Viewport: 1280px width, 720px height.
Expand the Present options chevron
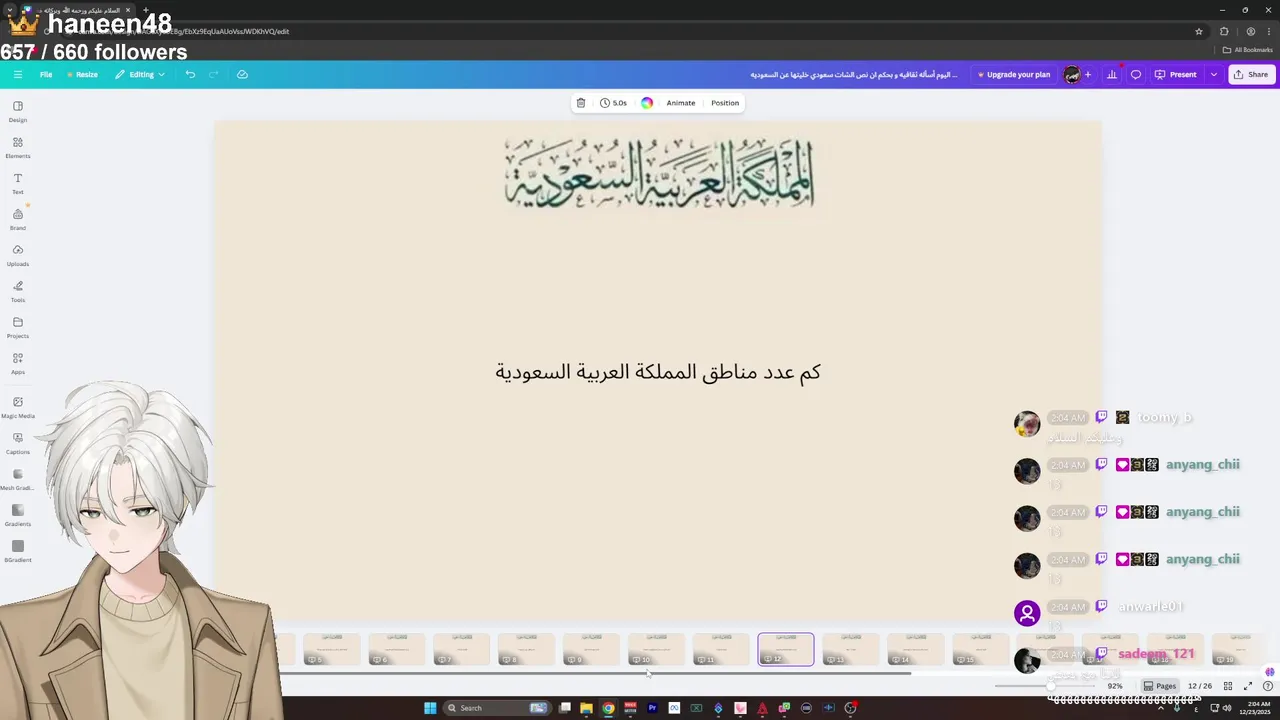[x=1214, y=75]
